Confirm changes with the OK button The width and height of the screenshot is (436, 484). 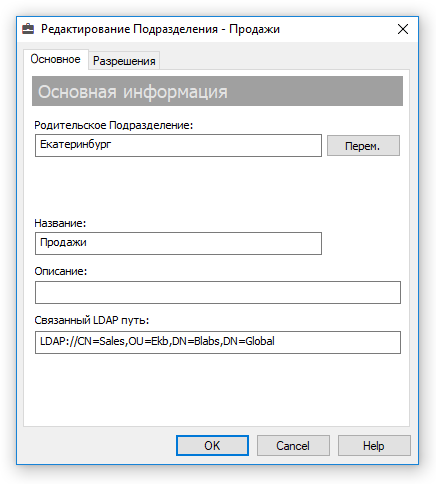[x=212, y=445]
